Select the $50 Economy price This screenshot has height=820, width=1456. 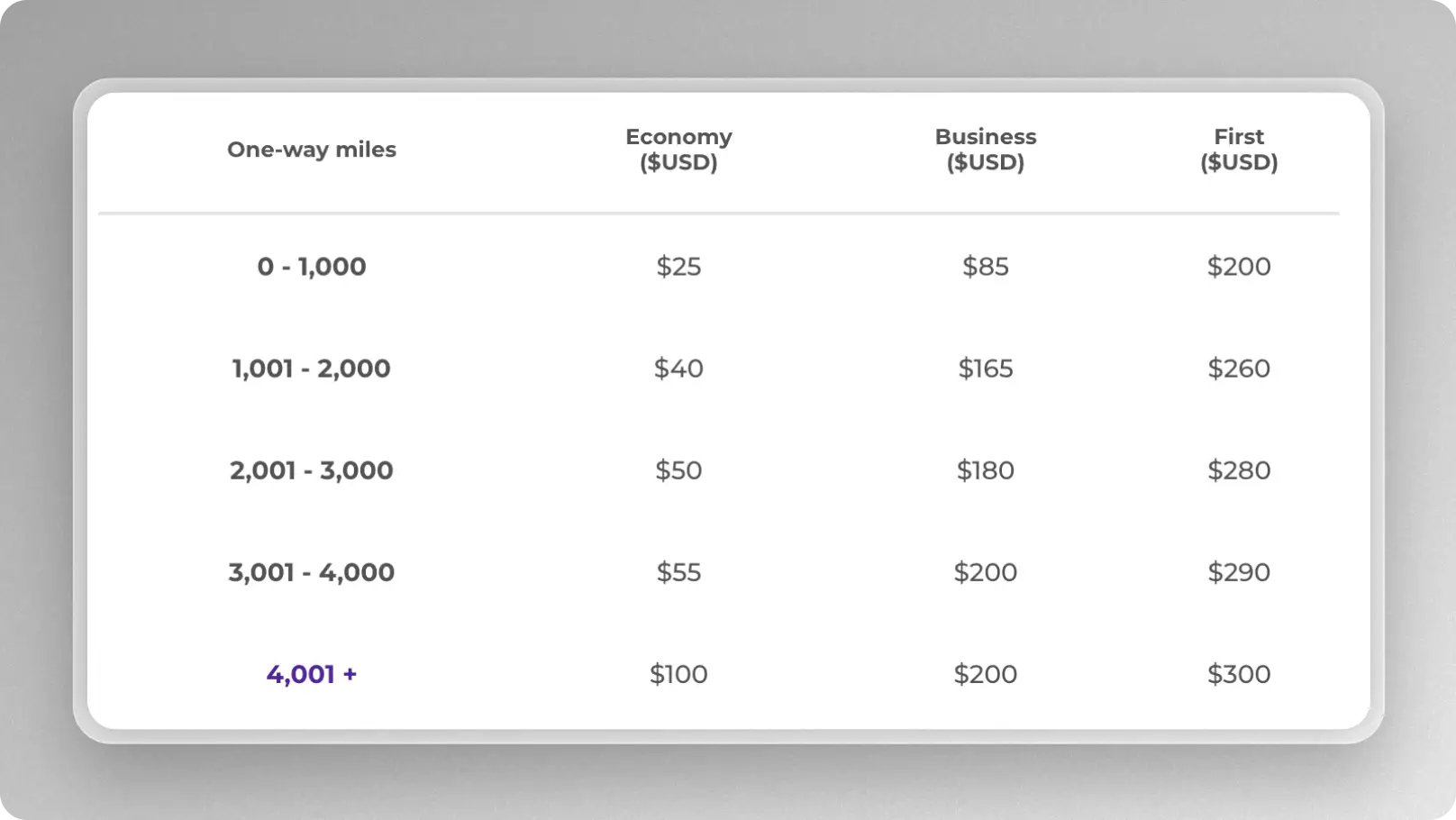(678, 470)
